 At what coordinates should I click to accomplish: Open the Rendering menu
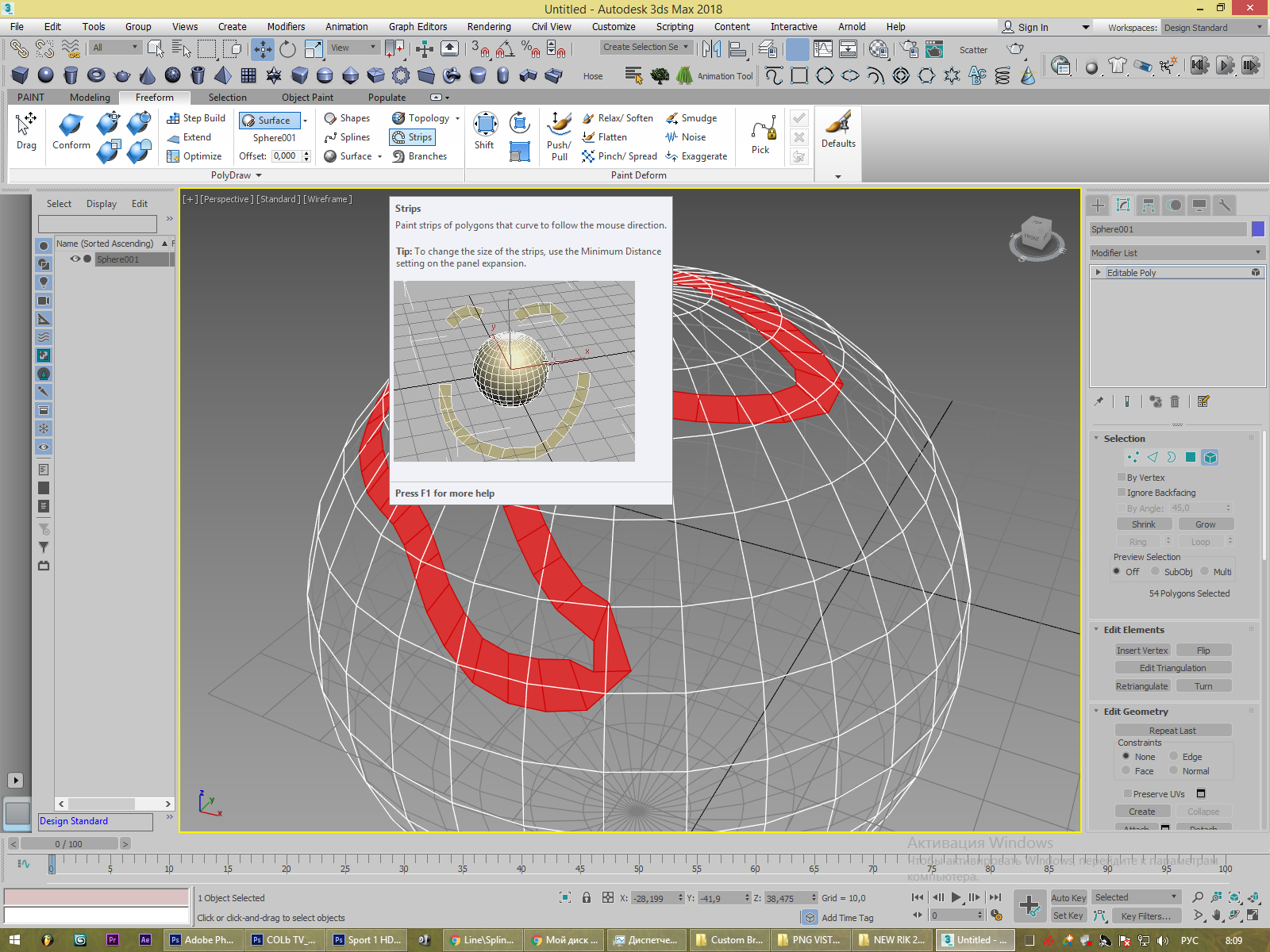tap(489, 27)
